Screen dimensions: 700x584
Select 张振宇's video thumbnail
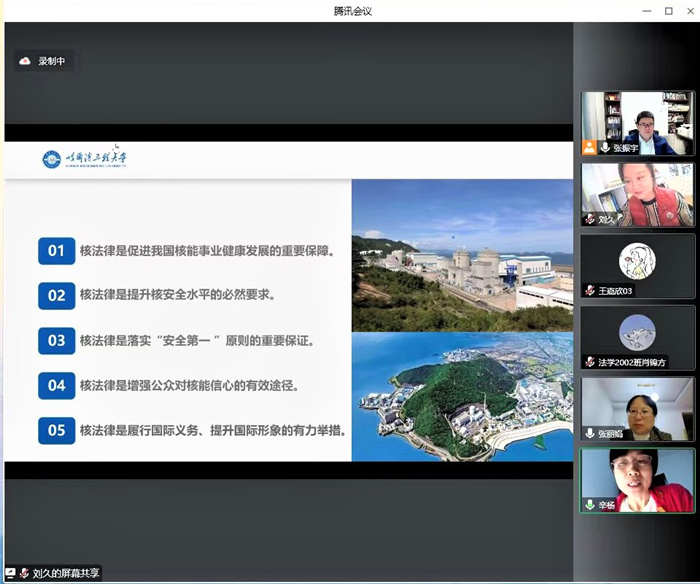637,120
